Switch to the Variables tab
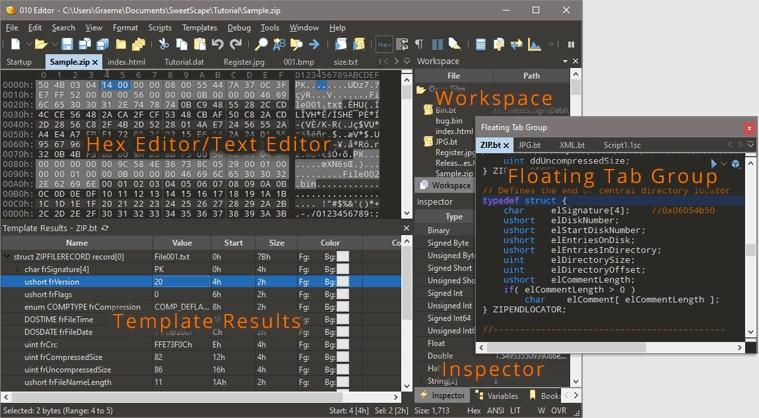The height and width of the screenshot is (418, 759). pos(497,395)
